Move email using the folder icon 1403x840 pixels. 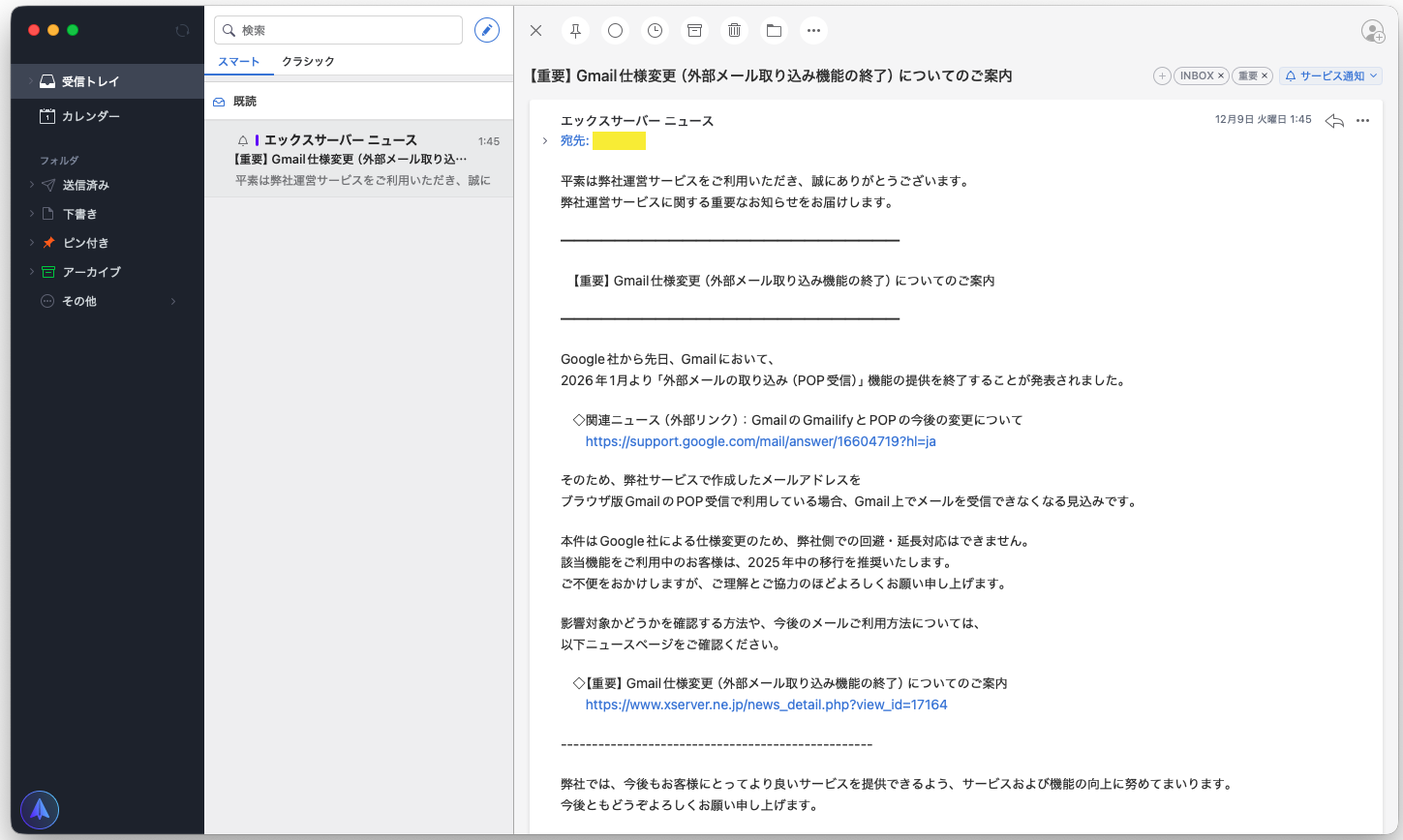[774, 30]
